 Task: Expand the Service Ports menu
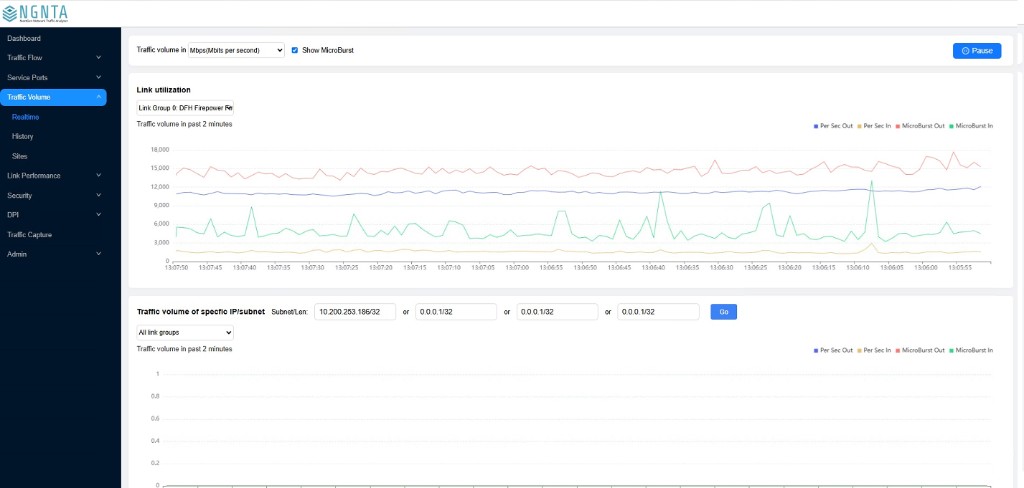tap(54, 77)
